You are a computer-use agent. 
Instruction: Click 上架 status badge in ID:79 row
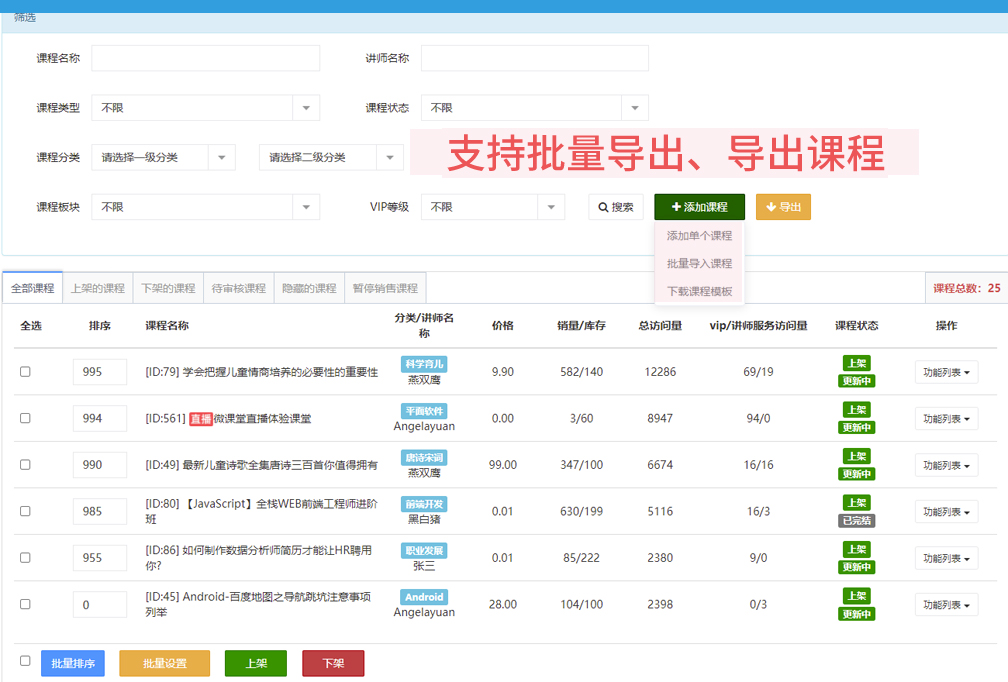tap(856, 363)
